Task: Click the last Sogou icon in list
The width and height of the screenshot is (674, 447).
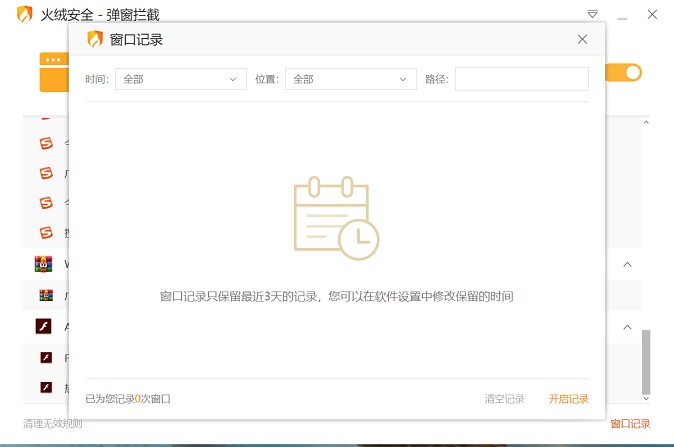Action: [x=45, y=233]
